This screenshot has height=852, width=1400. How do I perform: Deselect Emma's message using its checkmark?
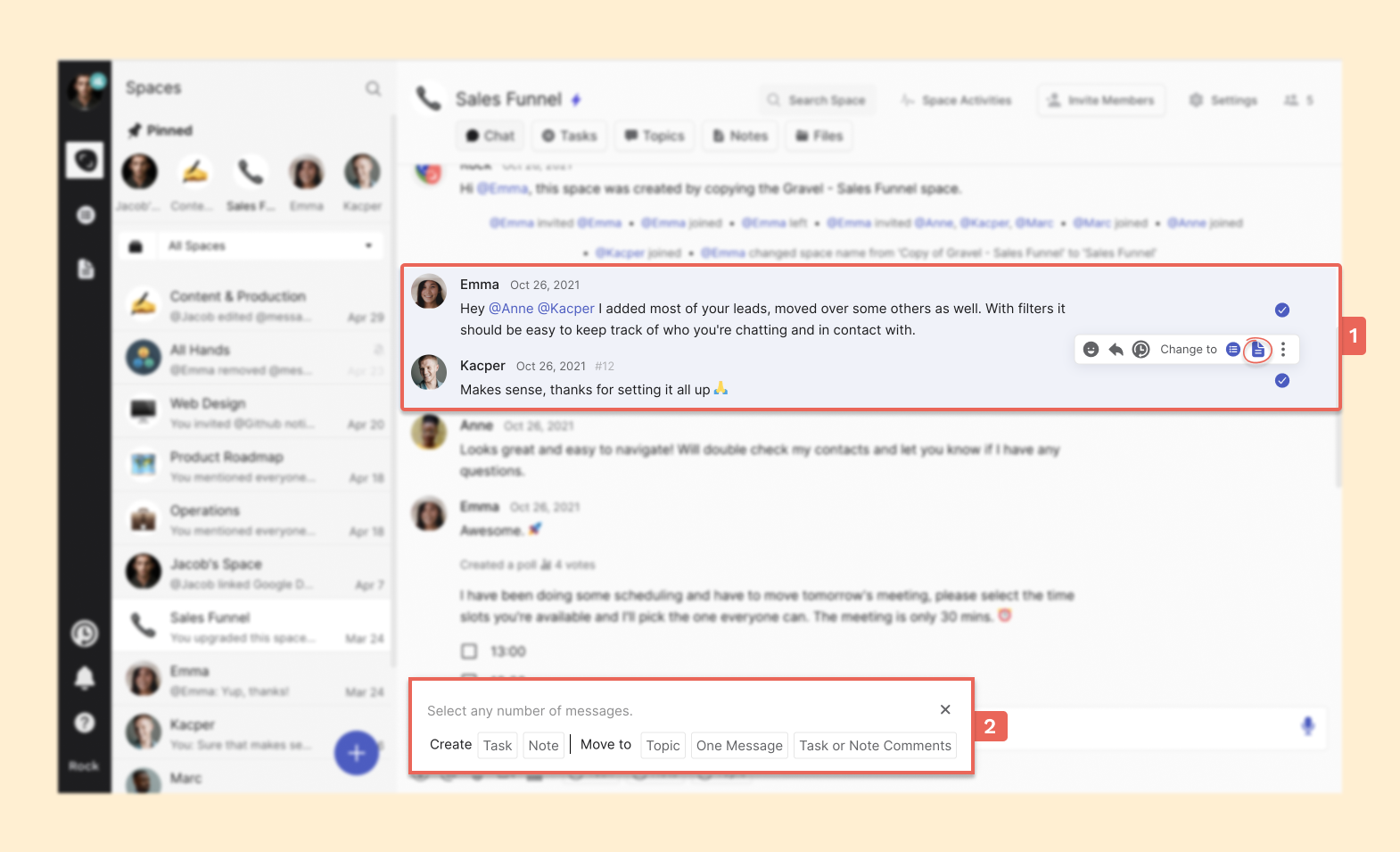1282,310
